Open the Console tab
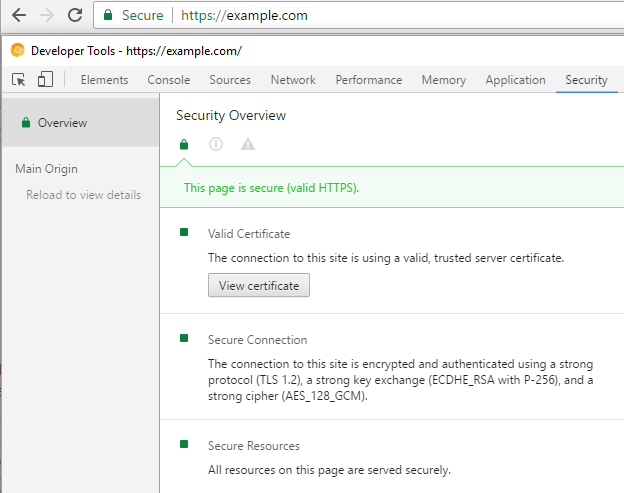 tap(168, 80)
